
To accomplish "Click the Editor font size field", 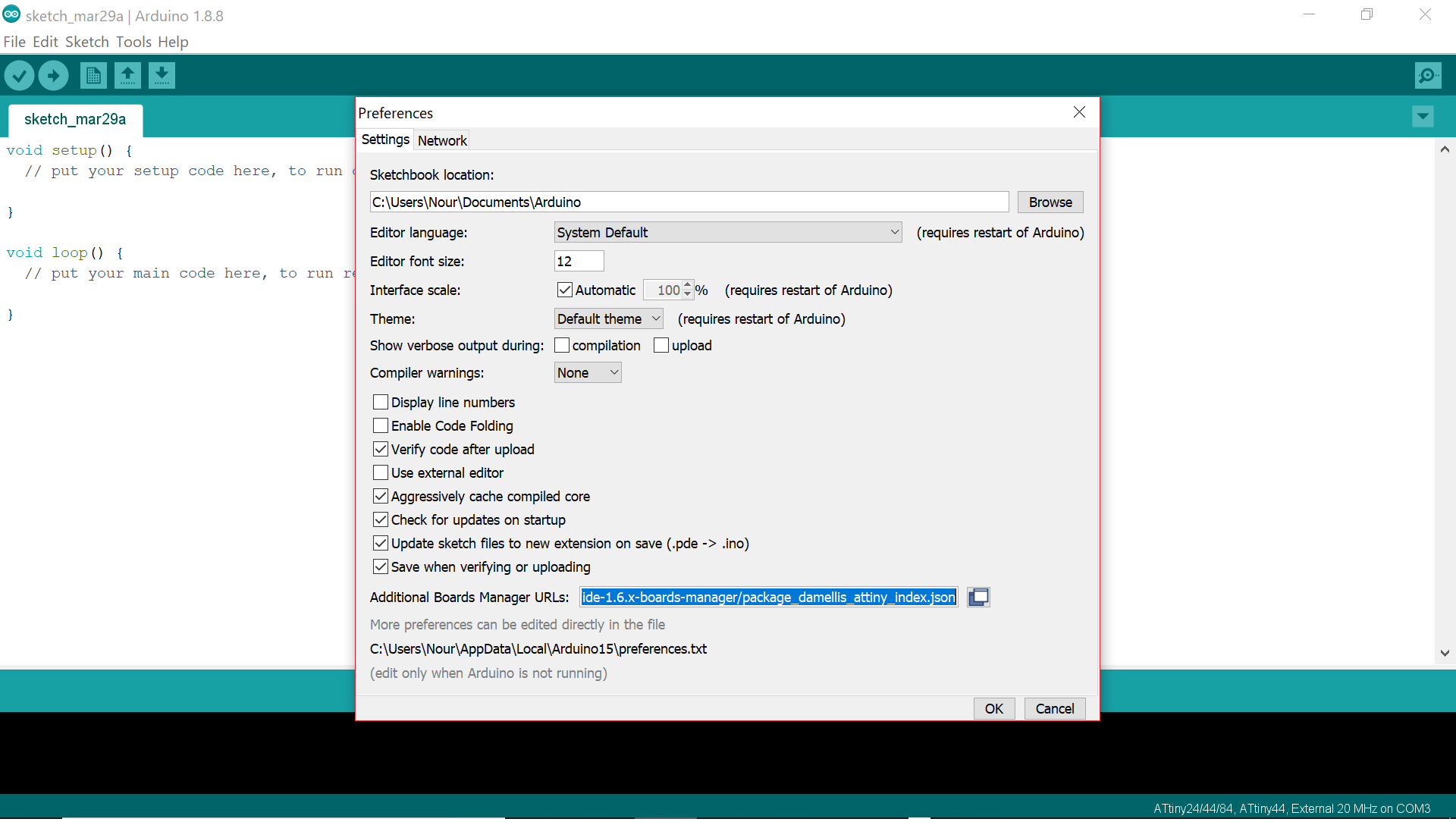I will click(579, 262).
